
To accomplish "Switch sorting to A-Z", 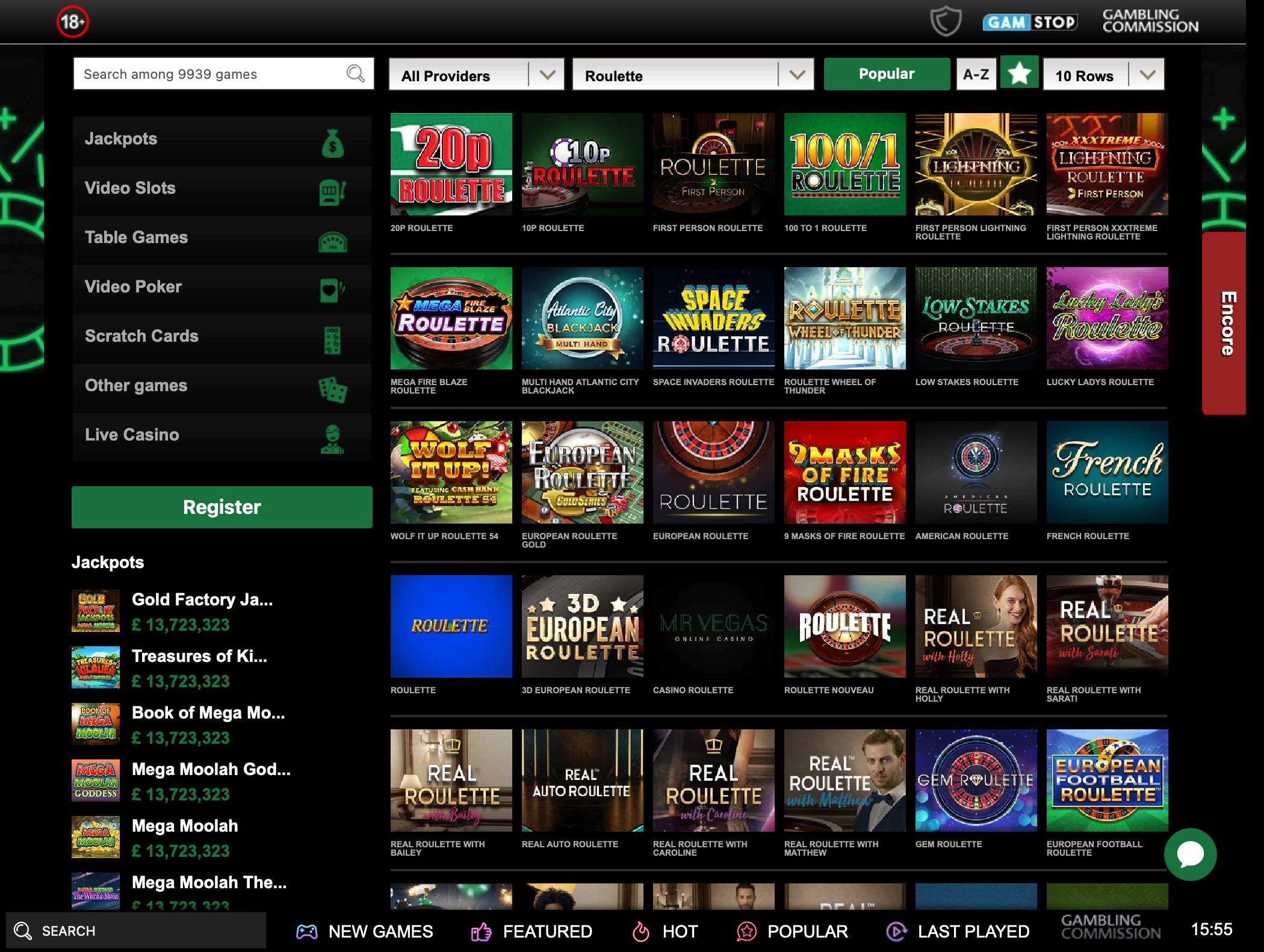I will [x=976, y=74].
